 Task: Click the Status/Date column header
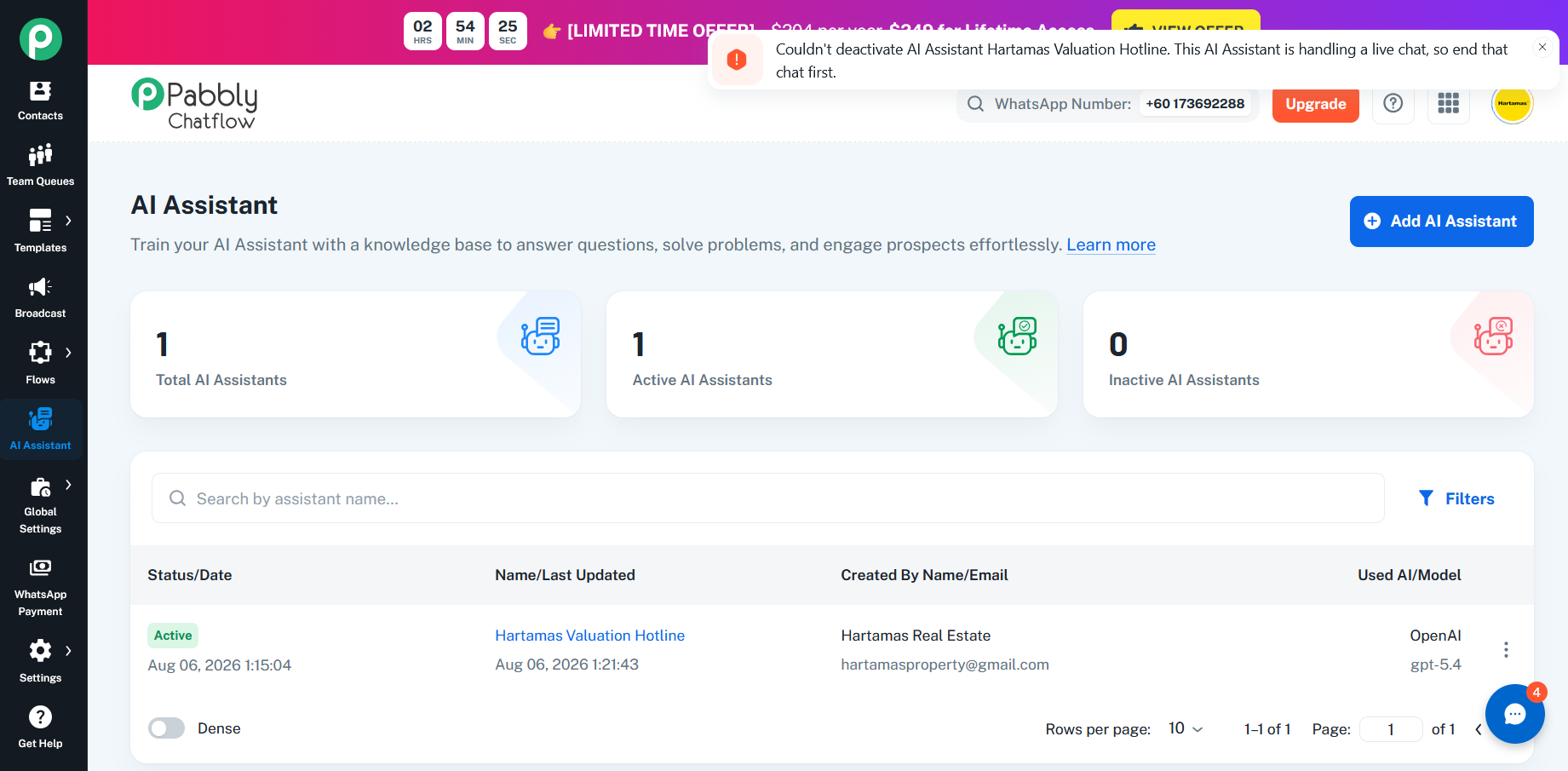click(190, 575)
